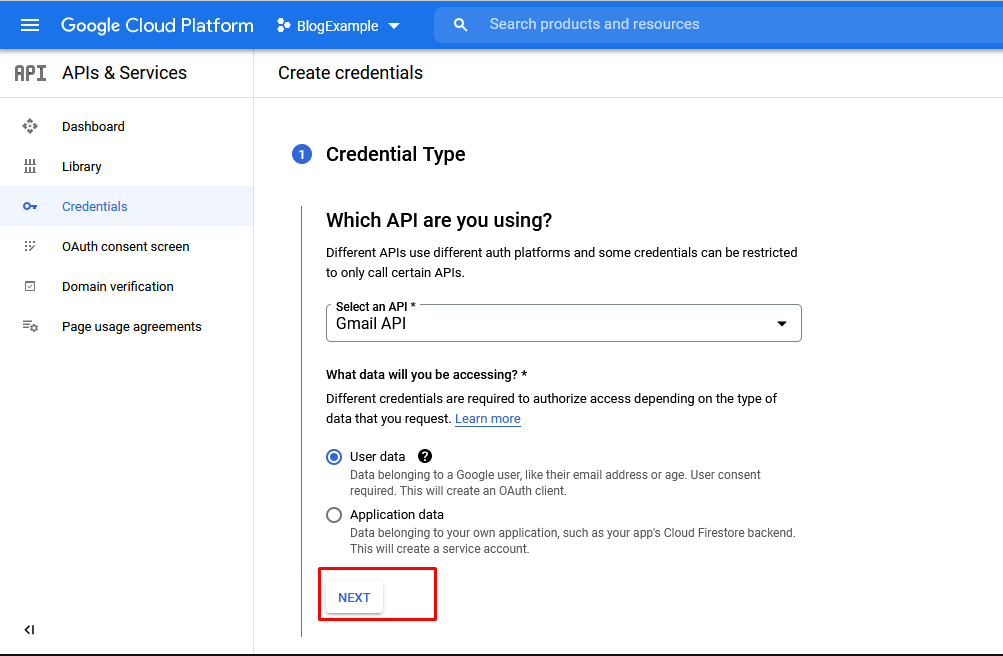Collapse the sidebar with the arrow icon
The height and width of the screenshot is (656, 1003).
tap(29, 630)
